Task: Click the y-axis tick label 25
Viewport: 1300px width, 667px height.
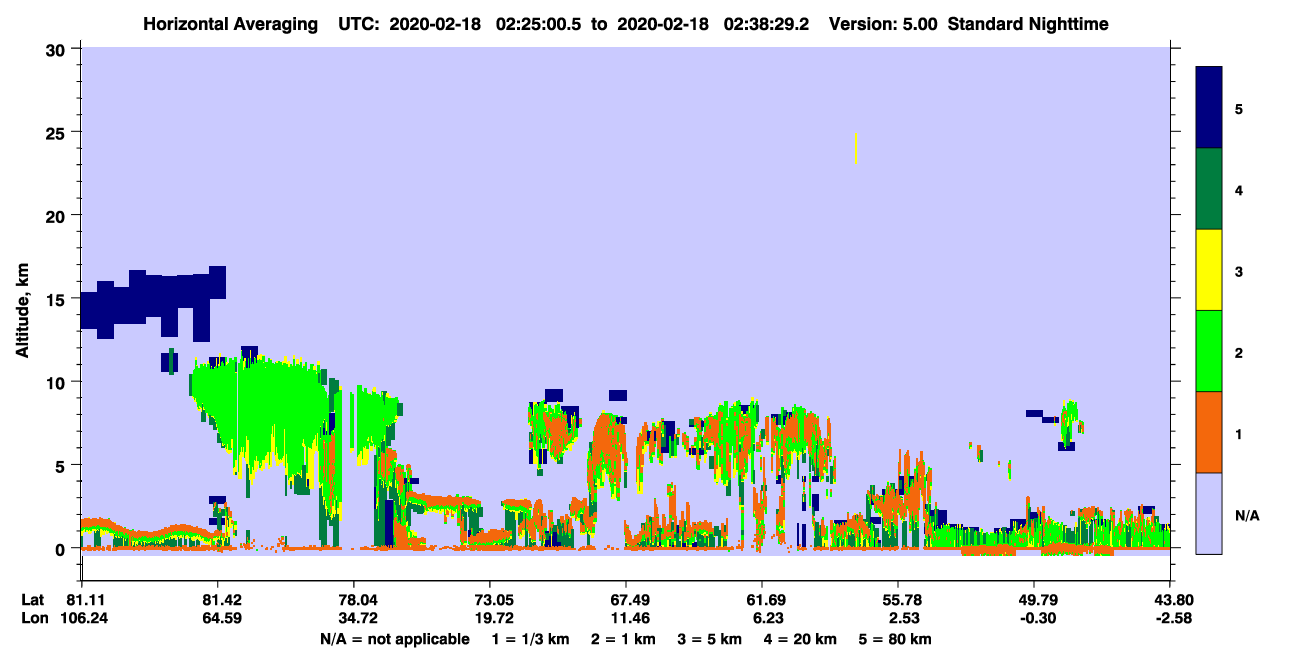Action: (x=58, y=132)
